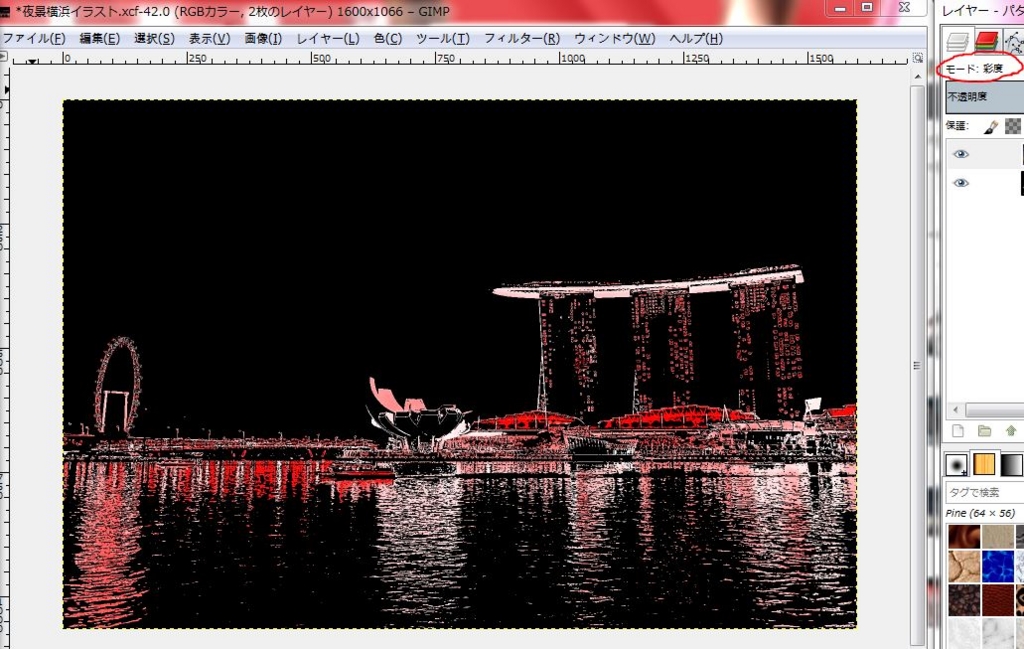This screenshot has width=1024, height=649.
Task: Open the ウィンドウ(W) menu
Action: [x=615, y=39]
